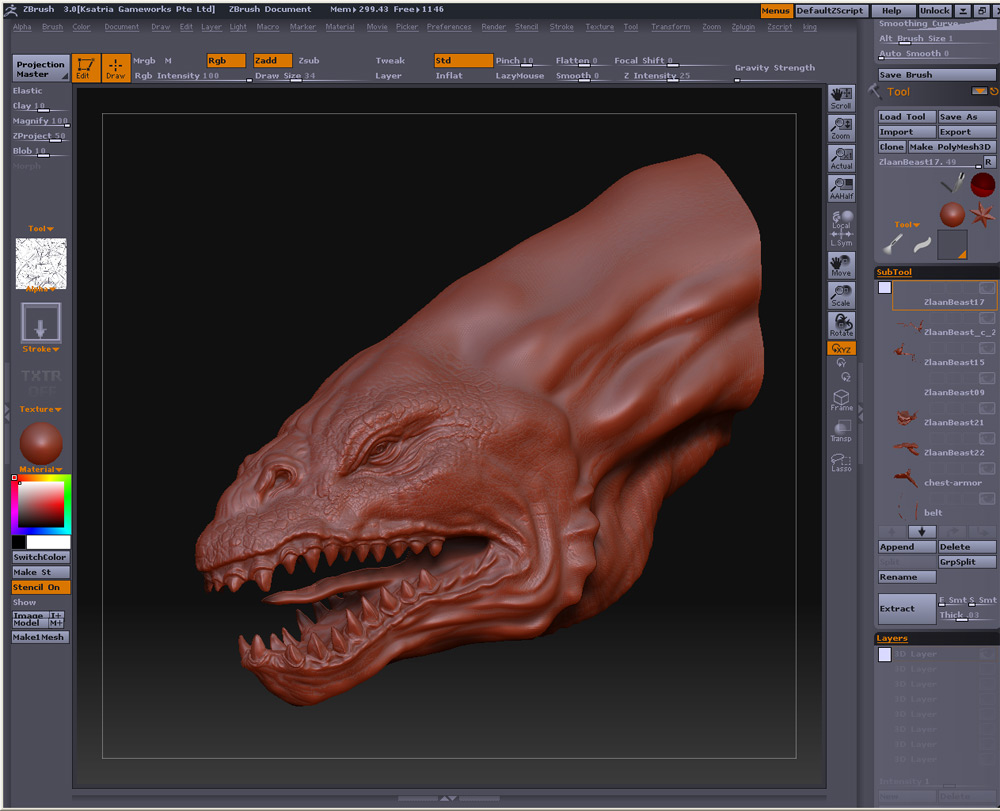Activate the Scroll canvas tool
1000x811 pixels.
[x=841, y=98]
